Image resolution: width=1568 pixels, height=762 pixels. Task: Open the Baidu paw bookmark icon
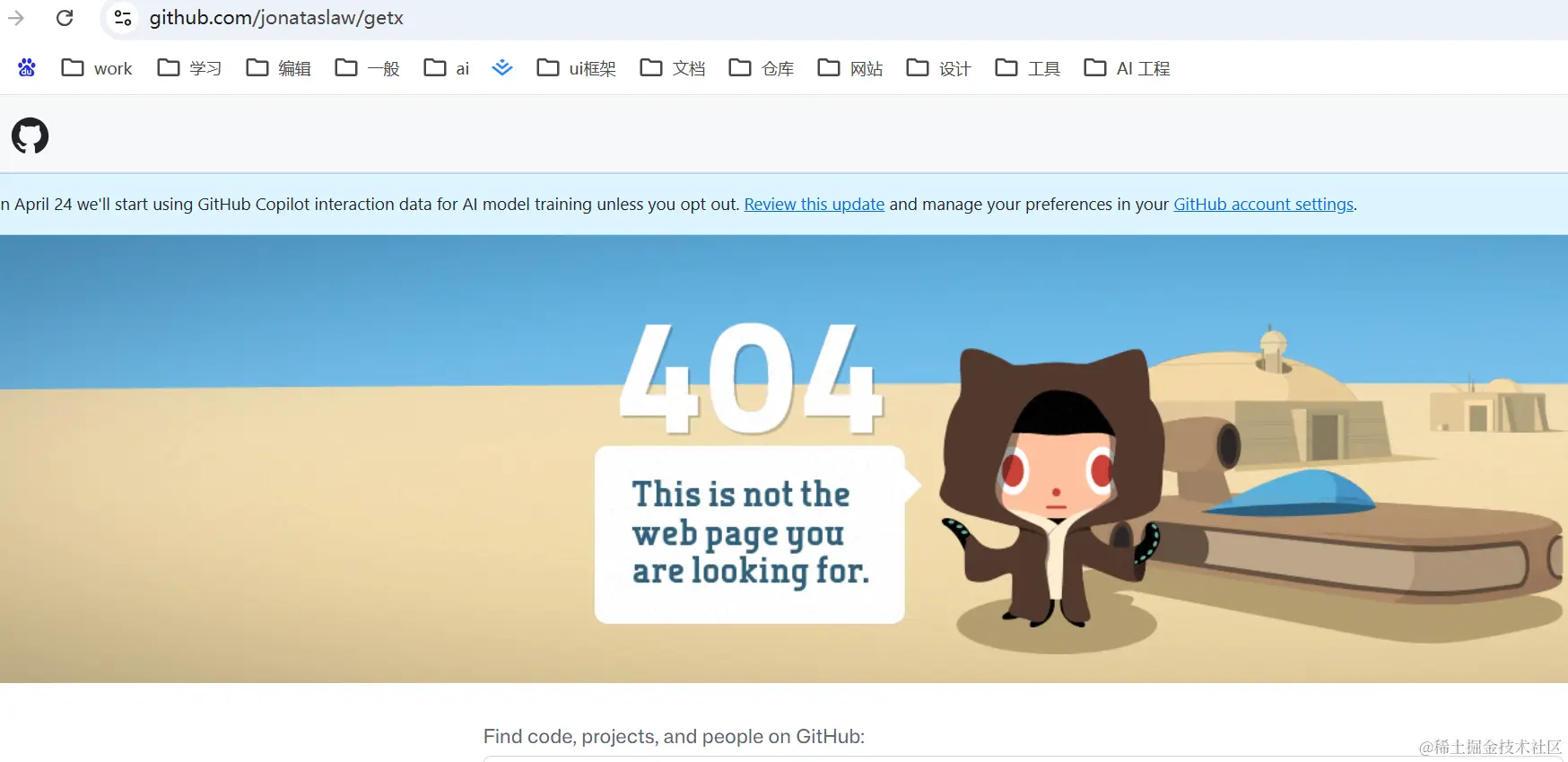[27, 67]
